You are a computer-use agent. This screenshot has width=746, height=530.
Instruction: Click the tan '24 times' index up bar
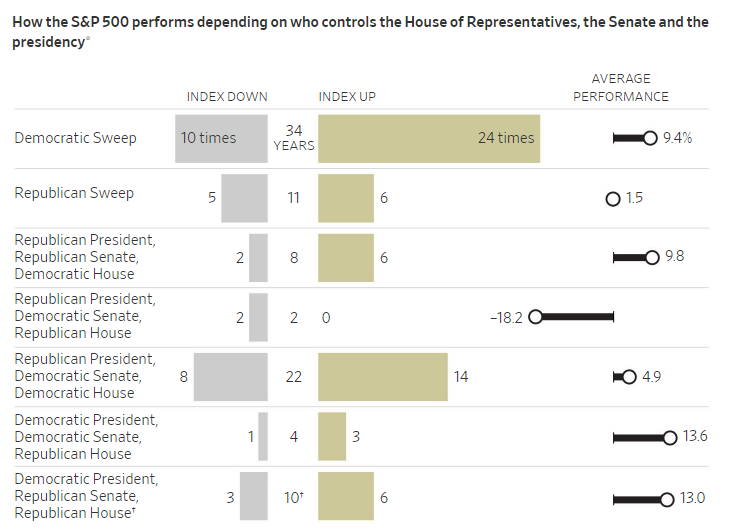[x=429, y=138]
